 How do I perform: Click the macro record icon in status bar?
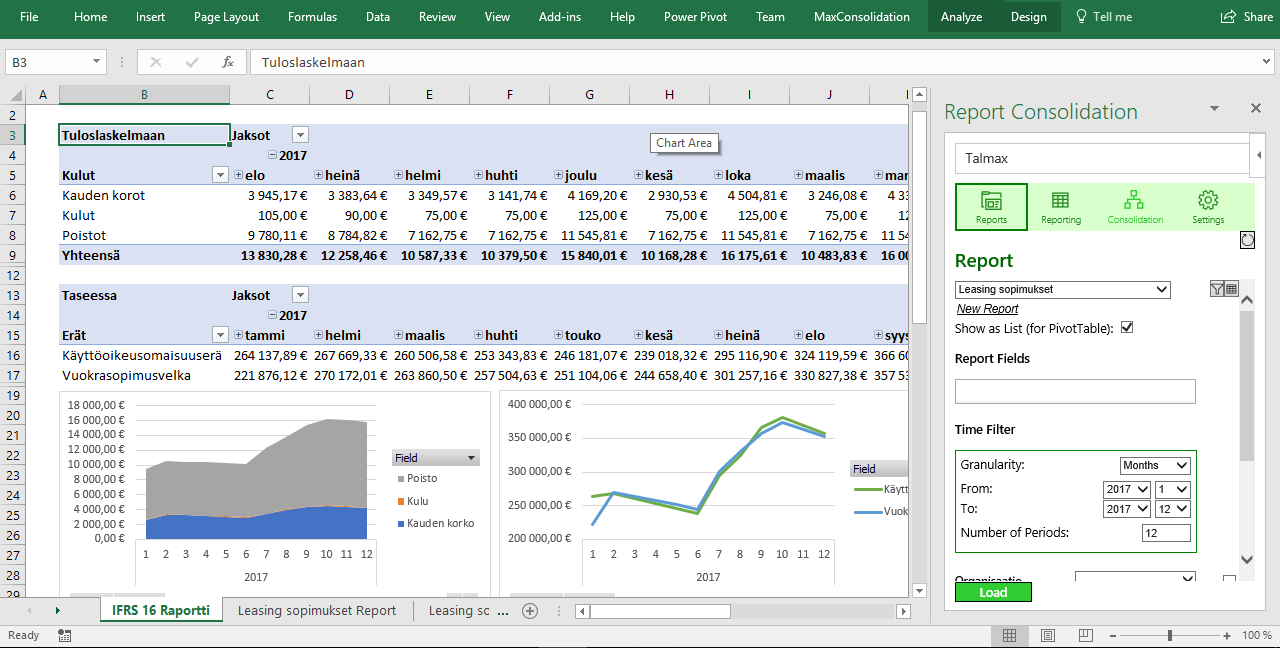click(x=65, y=635)
